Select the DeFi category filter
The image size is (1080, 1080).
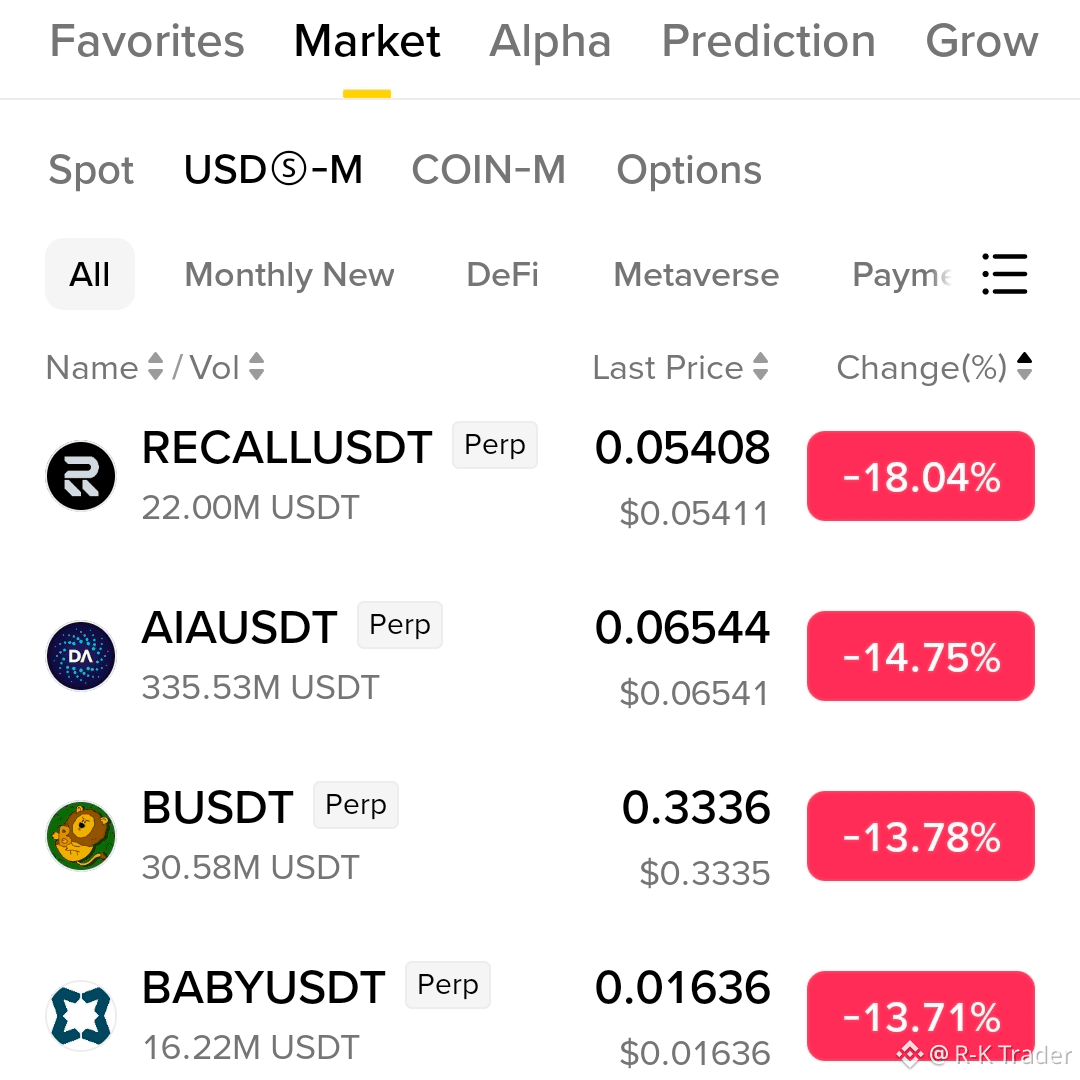tap(502, 274)
